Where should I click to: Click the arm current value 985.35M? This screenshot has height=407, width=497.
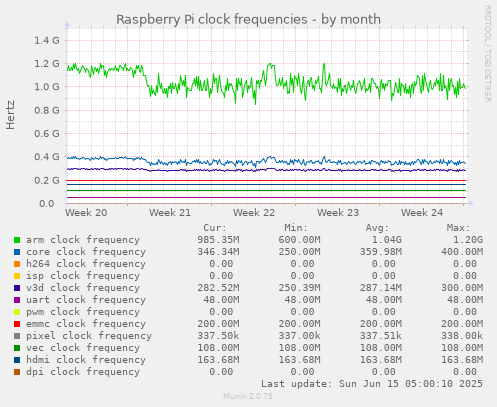pyautogui.click(x=218, y=240)
